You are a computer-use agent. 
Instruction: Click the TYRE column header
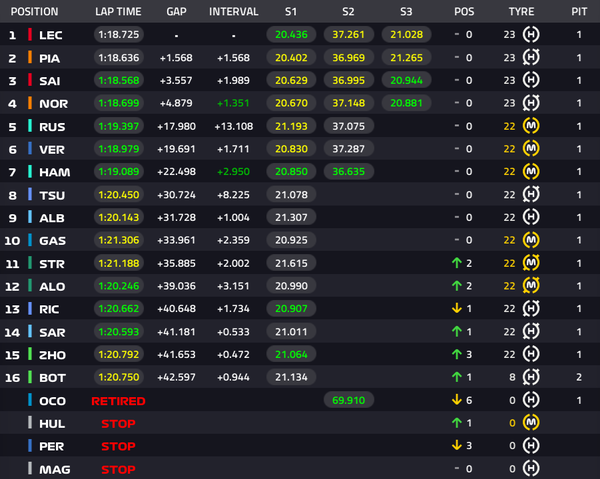pyautogui.click(x=521, y=11)
